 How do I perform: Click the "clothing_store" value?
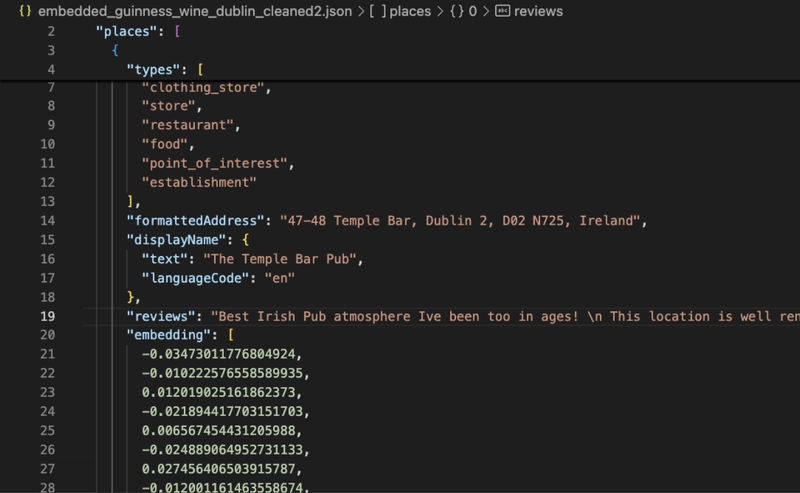click(x=203, y=88)
